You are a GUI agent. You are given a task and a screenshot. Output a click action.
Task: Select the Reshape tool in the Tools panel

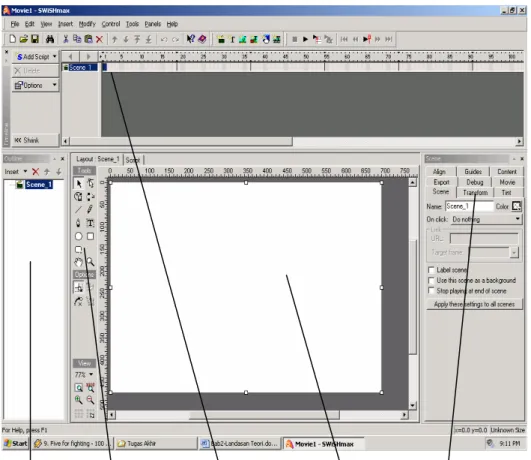point(90,184)
